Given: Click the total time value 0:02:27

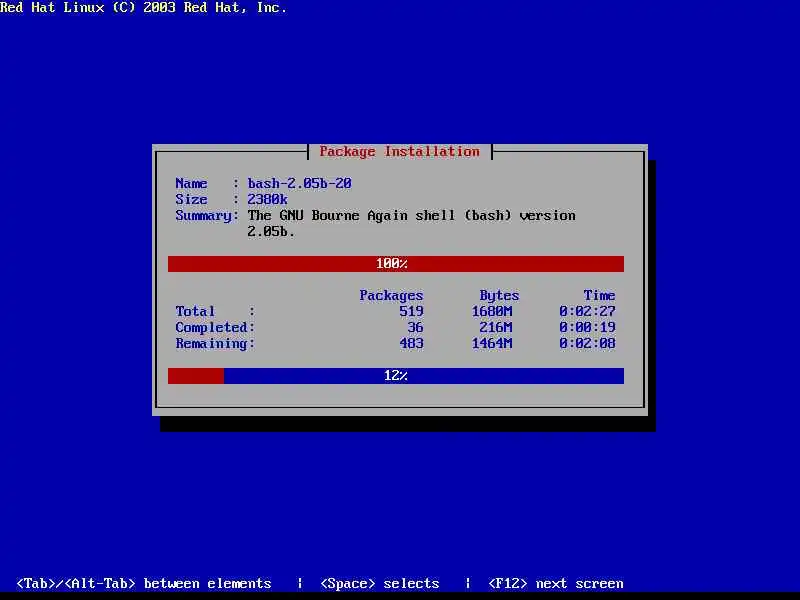Looking at the screenshot, I should [587, 311].
